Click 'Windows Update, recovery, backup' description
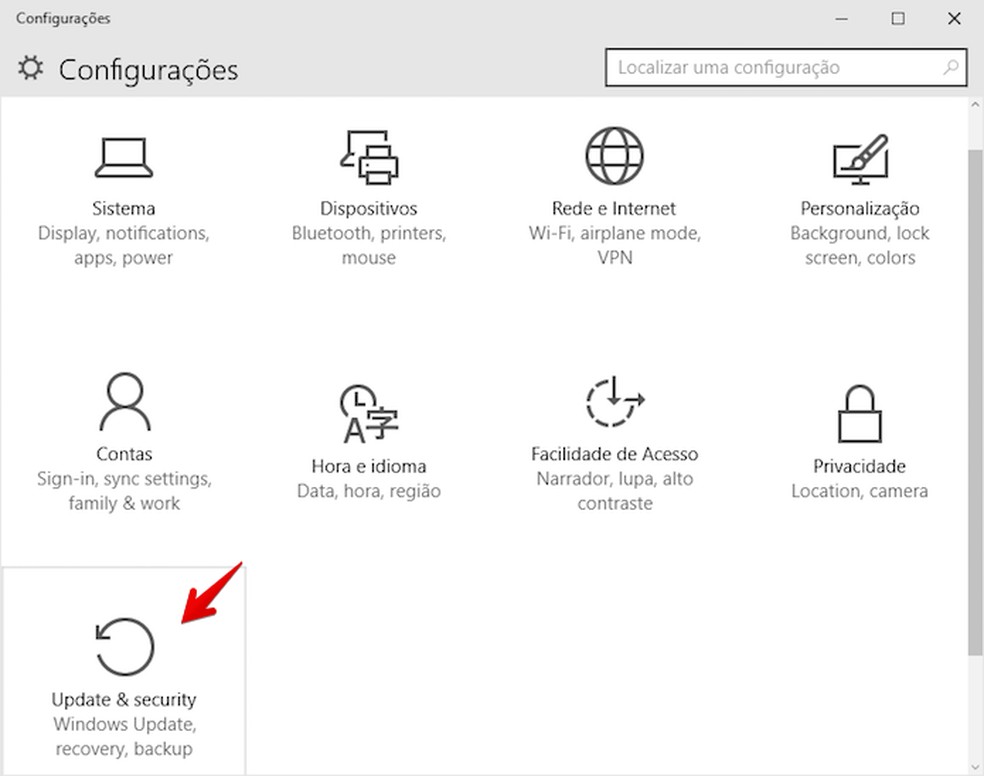This screenshot has width=984, height=776. [x=124, y=736]
